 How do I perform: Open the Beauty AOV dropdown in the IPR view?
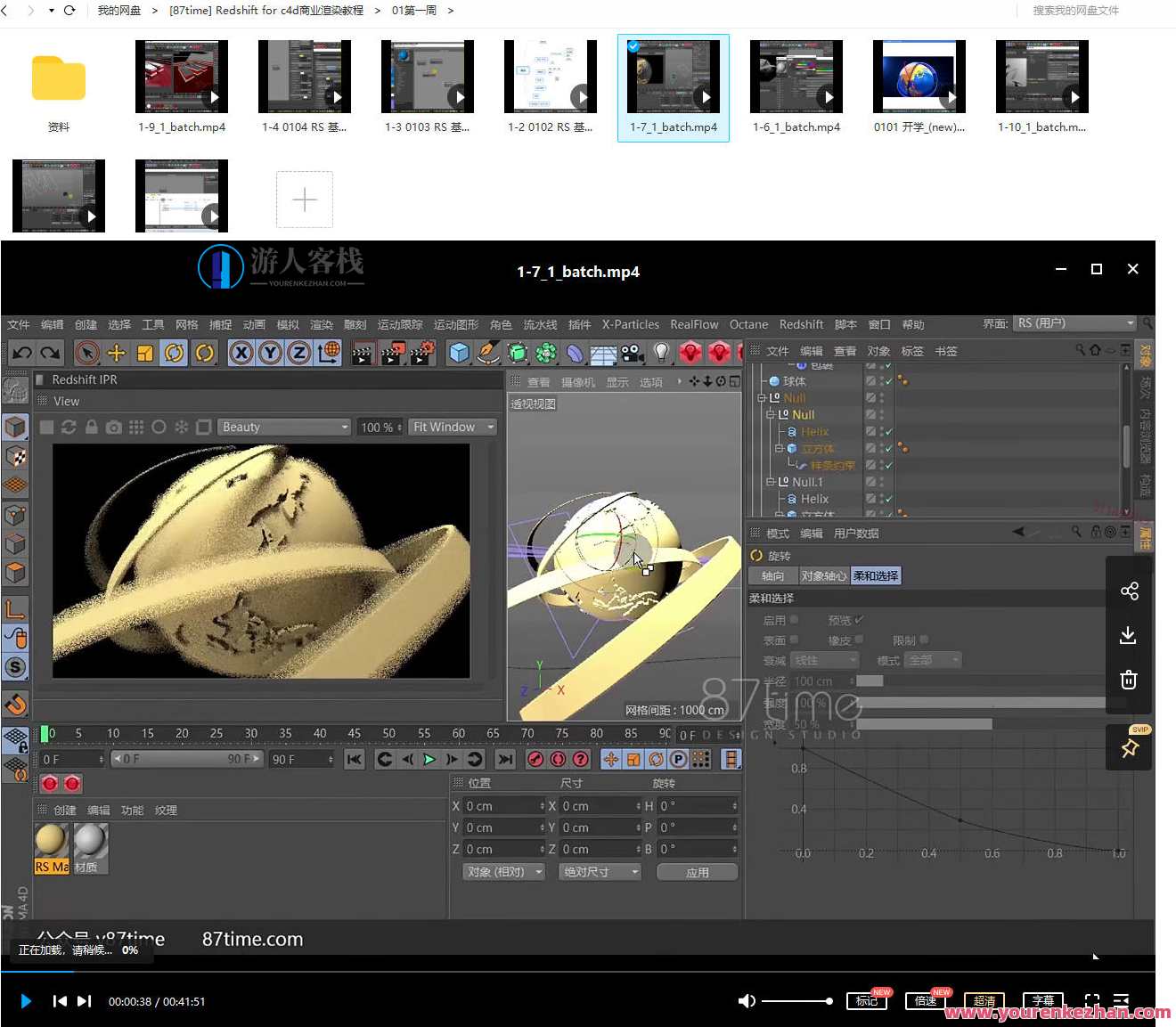click(x=283, y=427)
